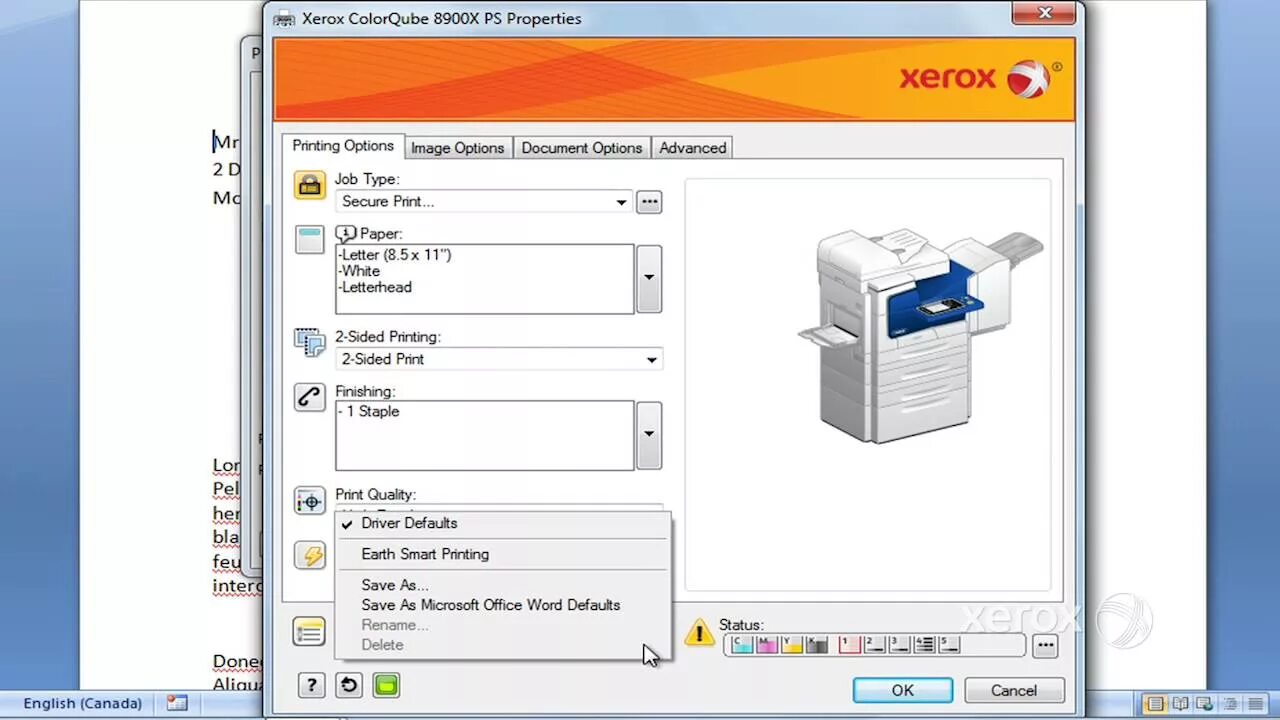Click the reset defaults arrow icon
This screenshot has height=720, width=1280.
pos(348,685)
